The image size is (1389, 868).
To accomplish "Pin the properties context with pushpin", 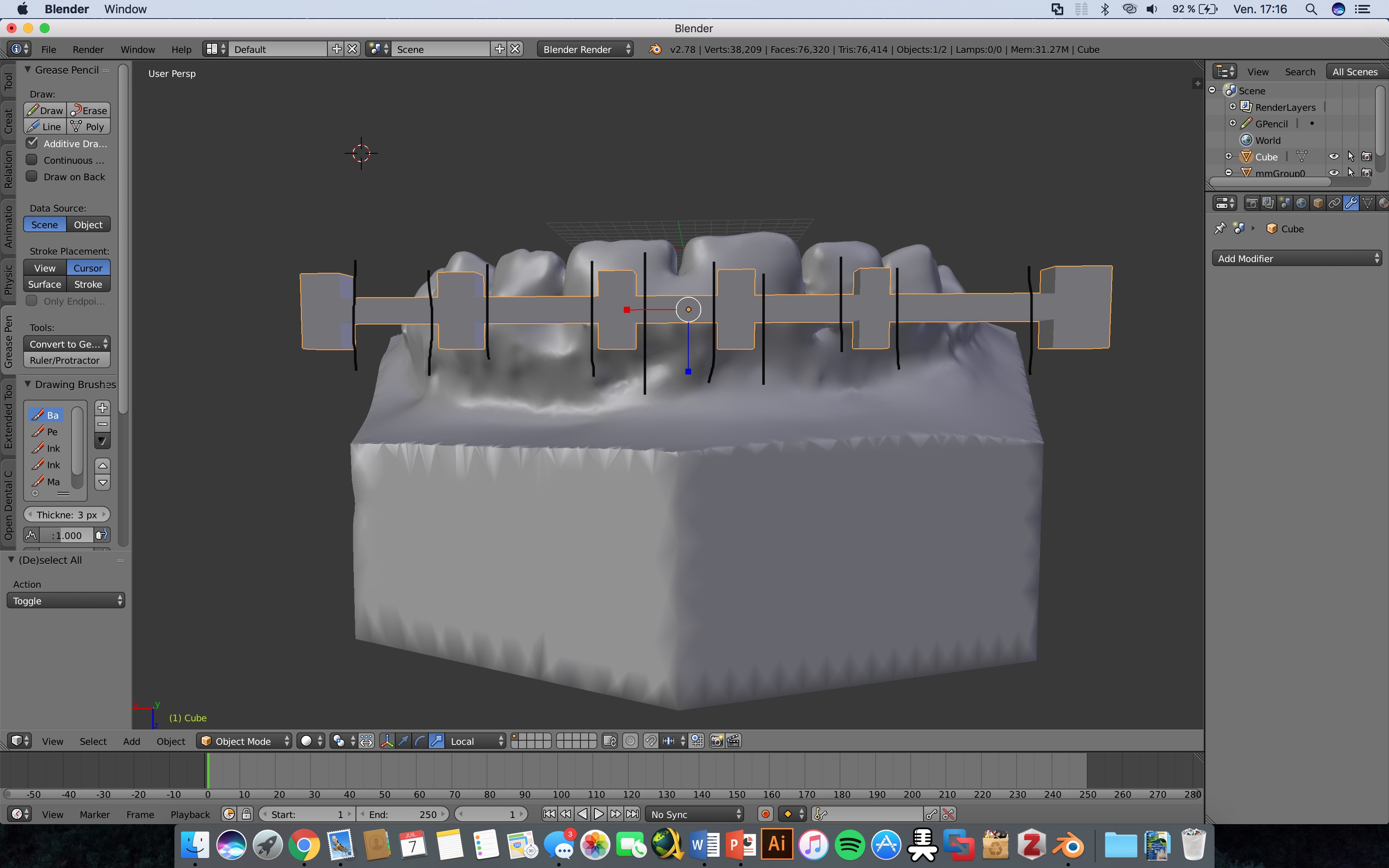I will point(1220,229).
